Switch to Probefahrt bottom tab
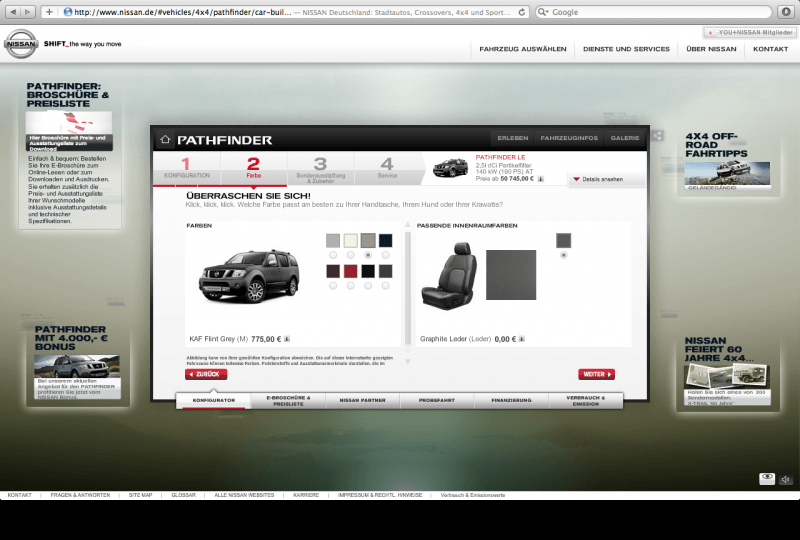 (437, 401)
